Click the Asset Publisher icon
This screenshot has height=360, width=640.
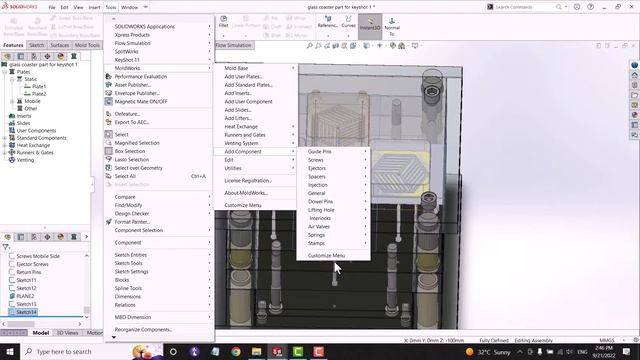click(x=109, y=85)
